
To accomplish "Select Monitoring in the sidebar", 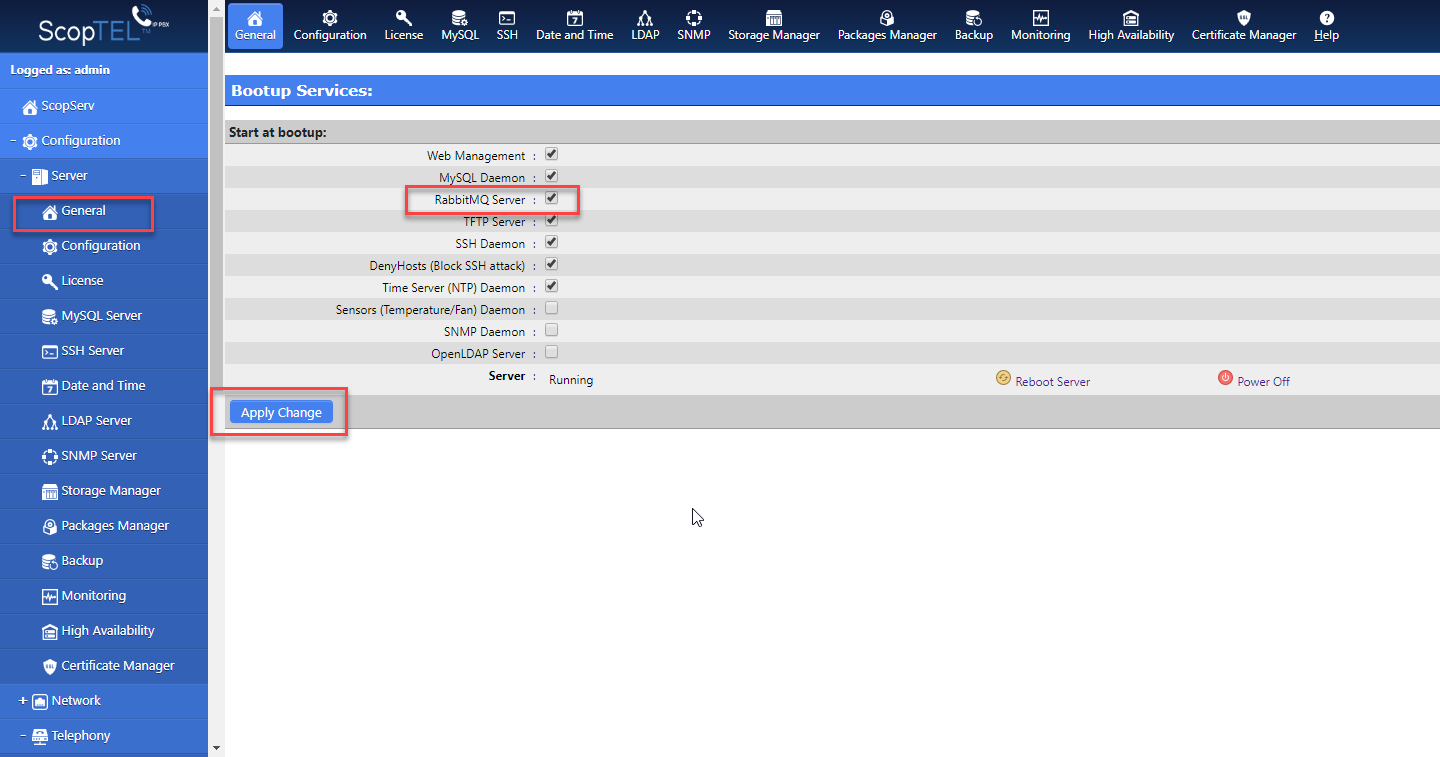I will click(104, 596).
